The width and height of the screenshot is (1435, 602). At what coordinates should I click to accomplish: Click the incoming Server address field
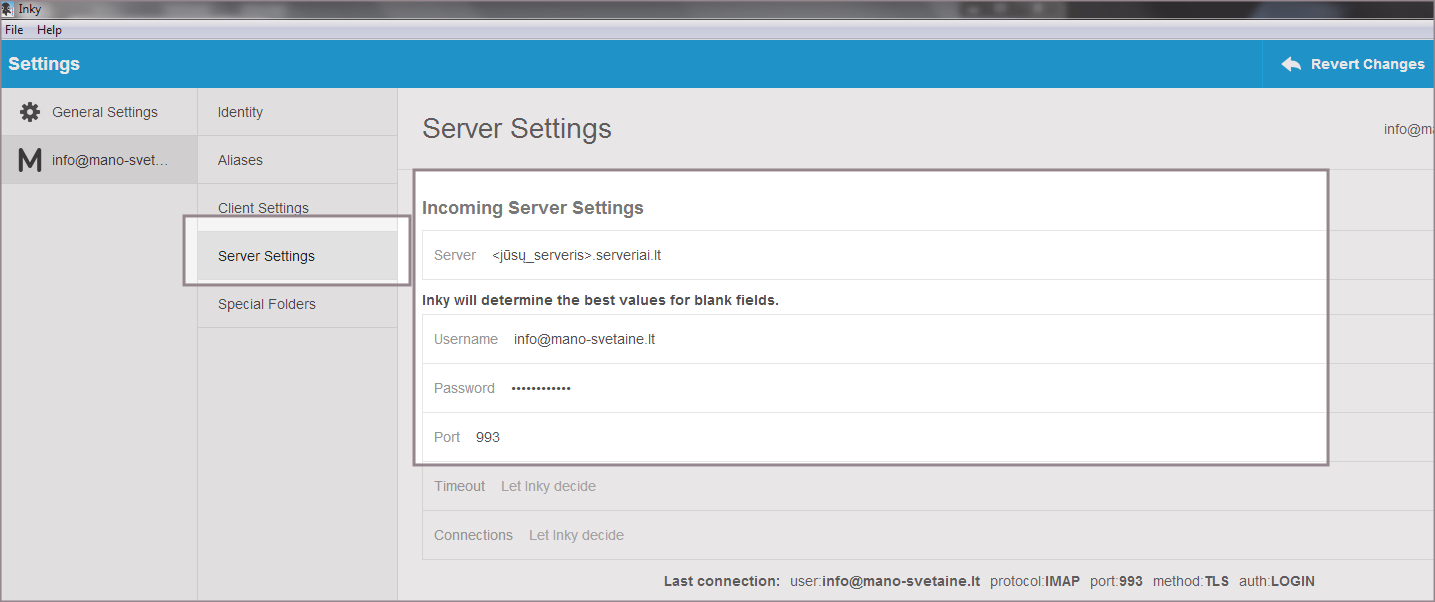click(x=800, y=255)
